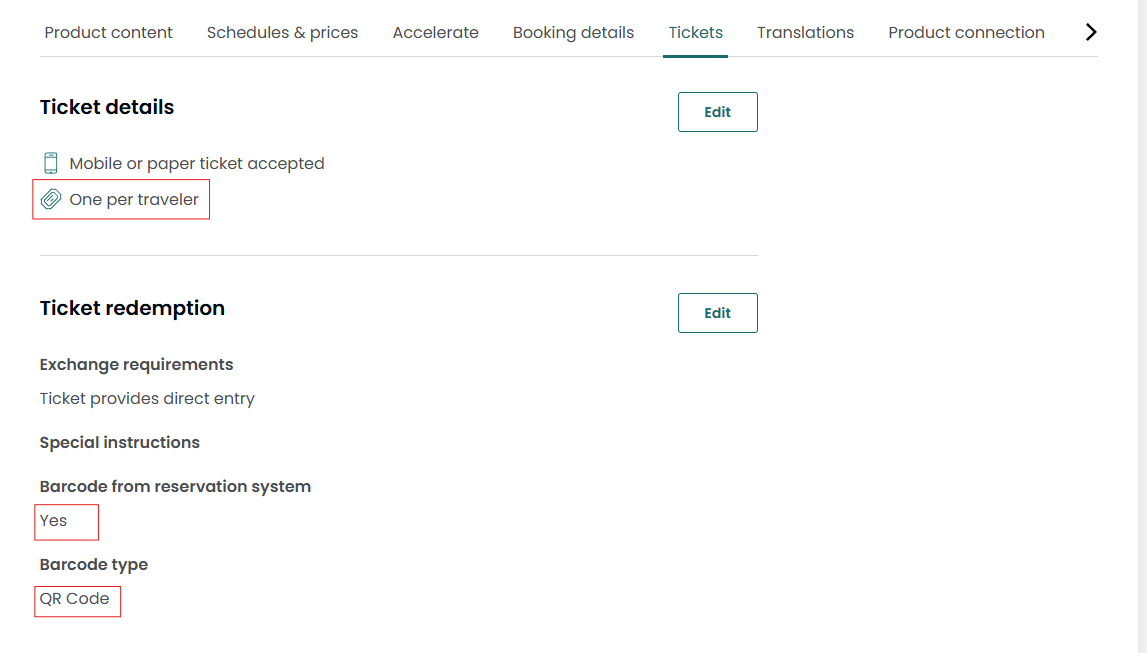Screen dimensions: 1147x653
Task: Open the Booking details tab
Action: (x=573, y=33)
